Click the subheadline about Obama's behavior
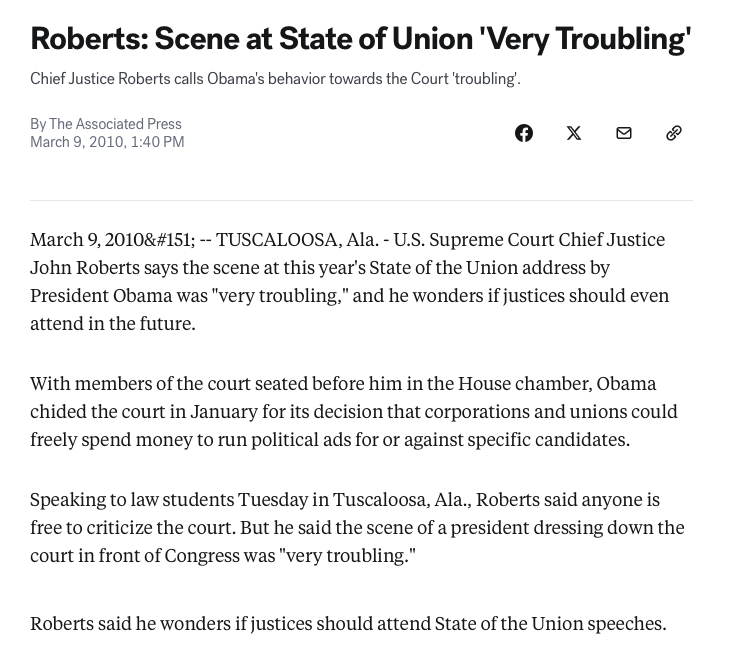The width and height of the screenshot is (736, 670). coord(275,79)
